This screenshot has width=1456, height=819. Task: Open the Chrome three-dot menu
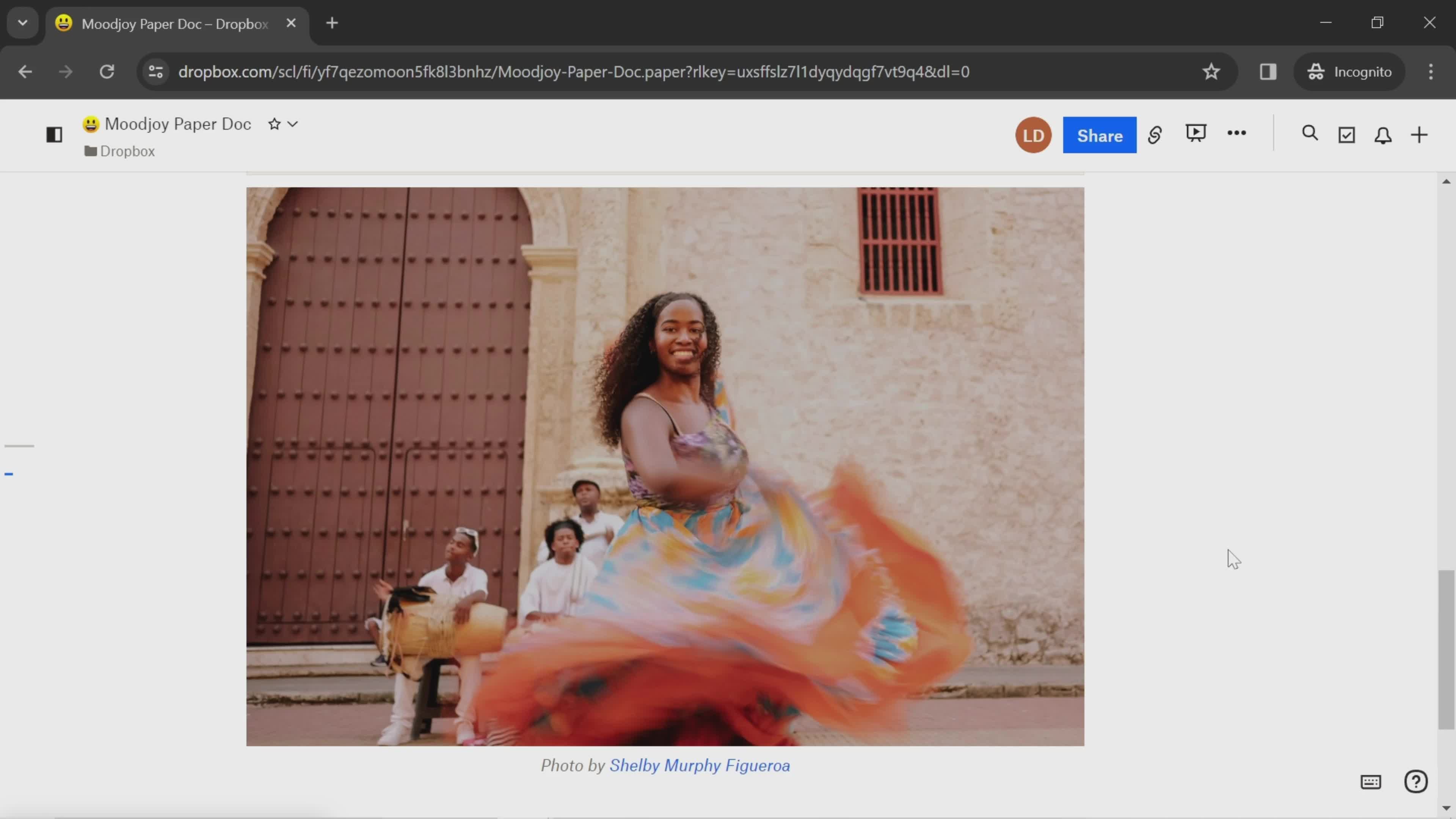(1431, 72)
